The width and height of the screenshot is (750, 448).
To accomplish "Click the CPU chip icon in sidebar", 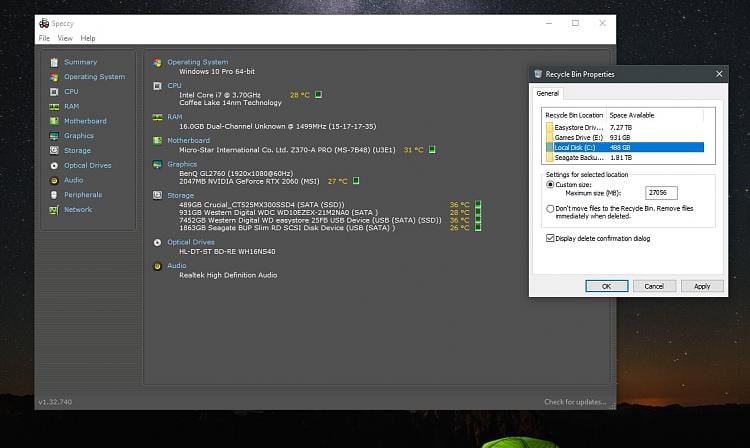I will pyautogui.click(x=54, y=92).
